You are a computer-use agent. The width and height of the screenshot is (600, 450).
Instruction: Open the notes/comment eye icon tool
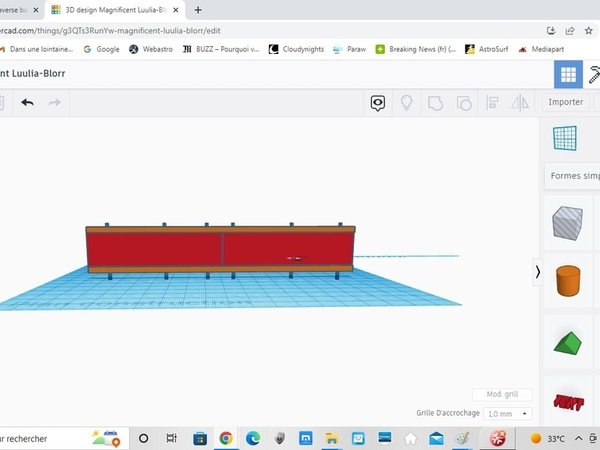tap(378, 102)
